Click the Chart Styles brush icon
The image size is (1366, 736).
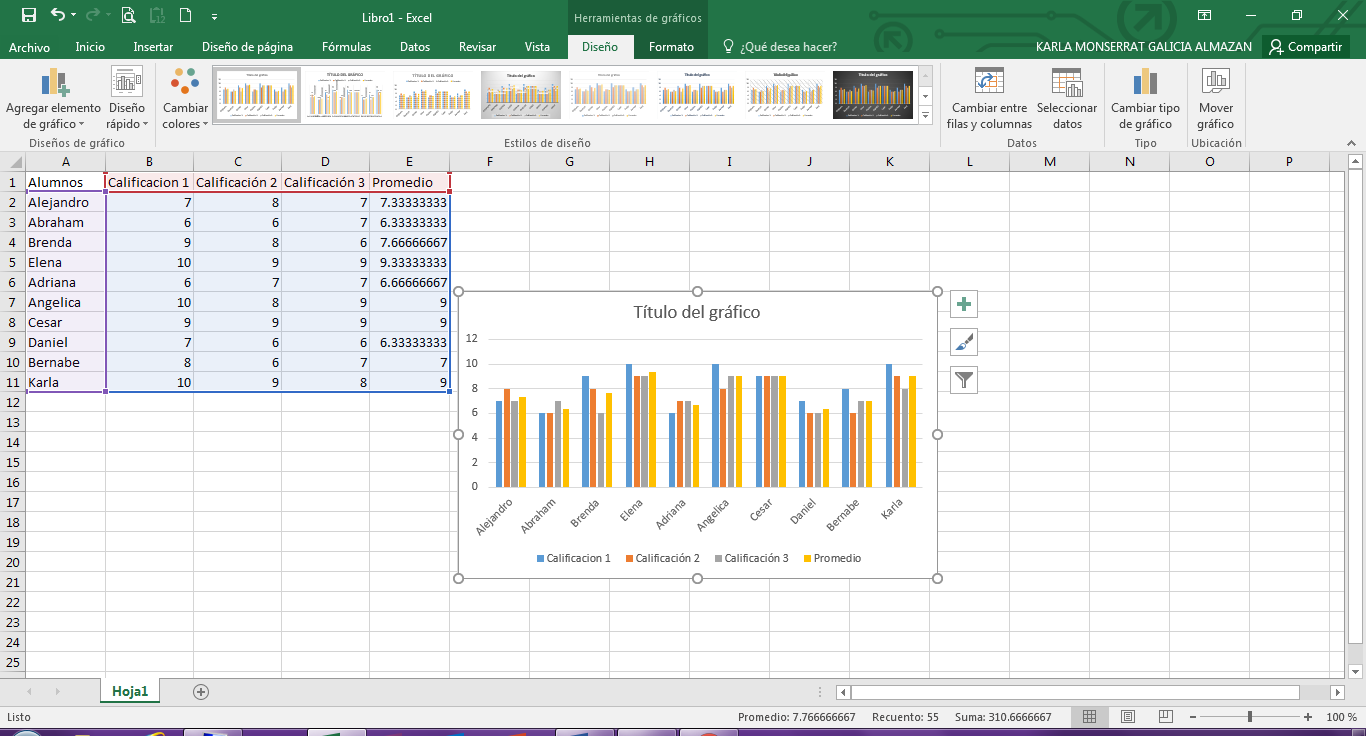coord(963,341)
